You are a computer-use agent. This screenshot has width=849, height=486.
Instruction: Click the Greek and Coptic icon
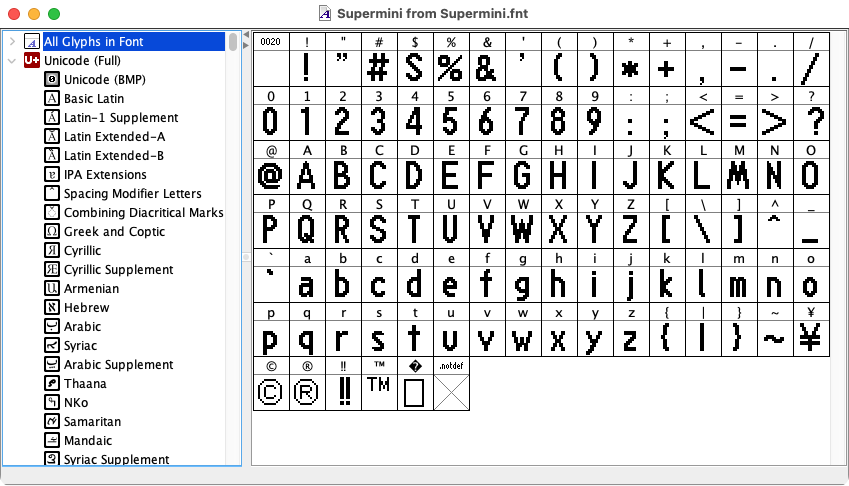pos(52,231)
